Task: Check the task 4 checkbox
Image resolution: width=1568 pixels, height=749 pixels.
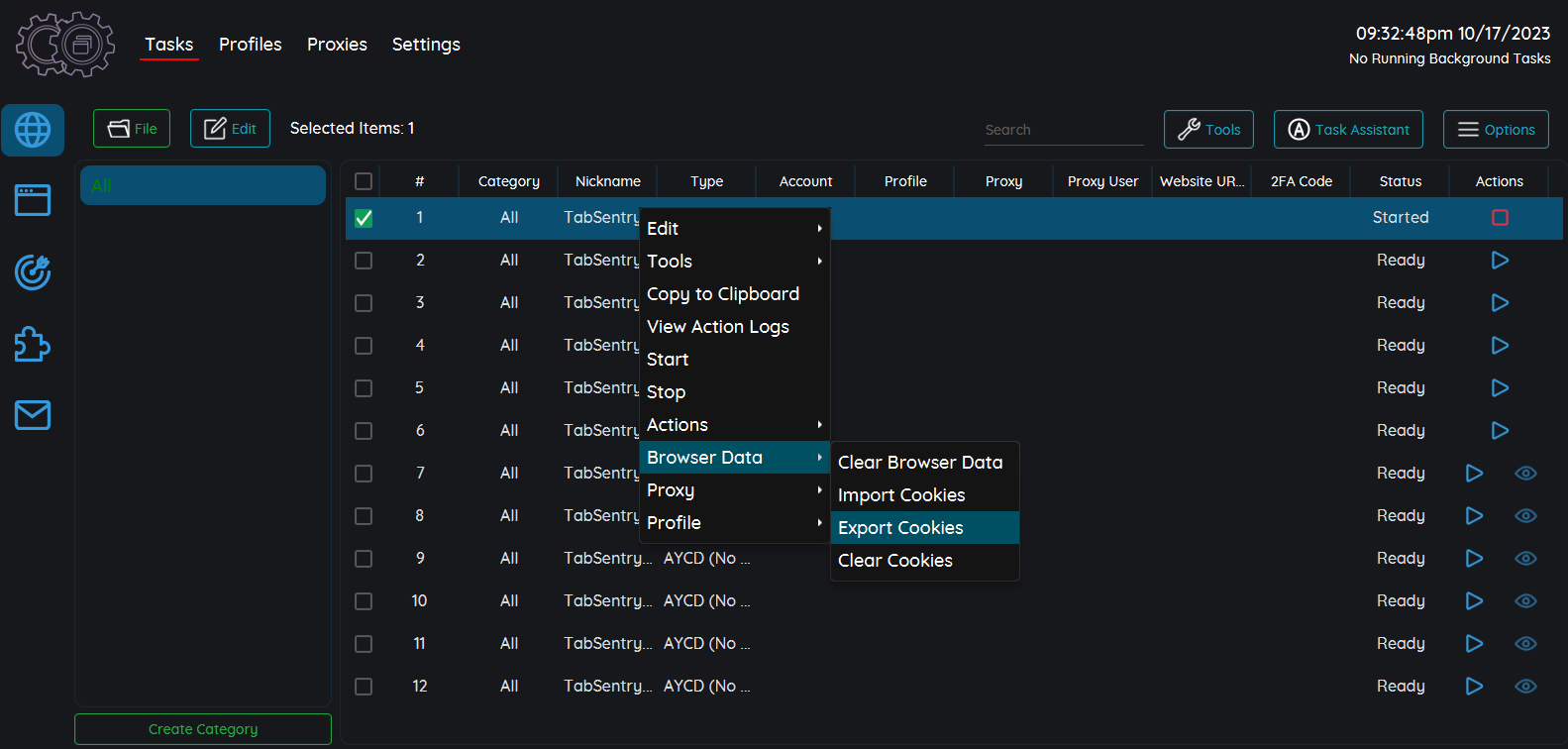Action: [x=364, y=346]
